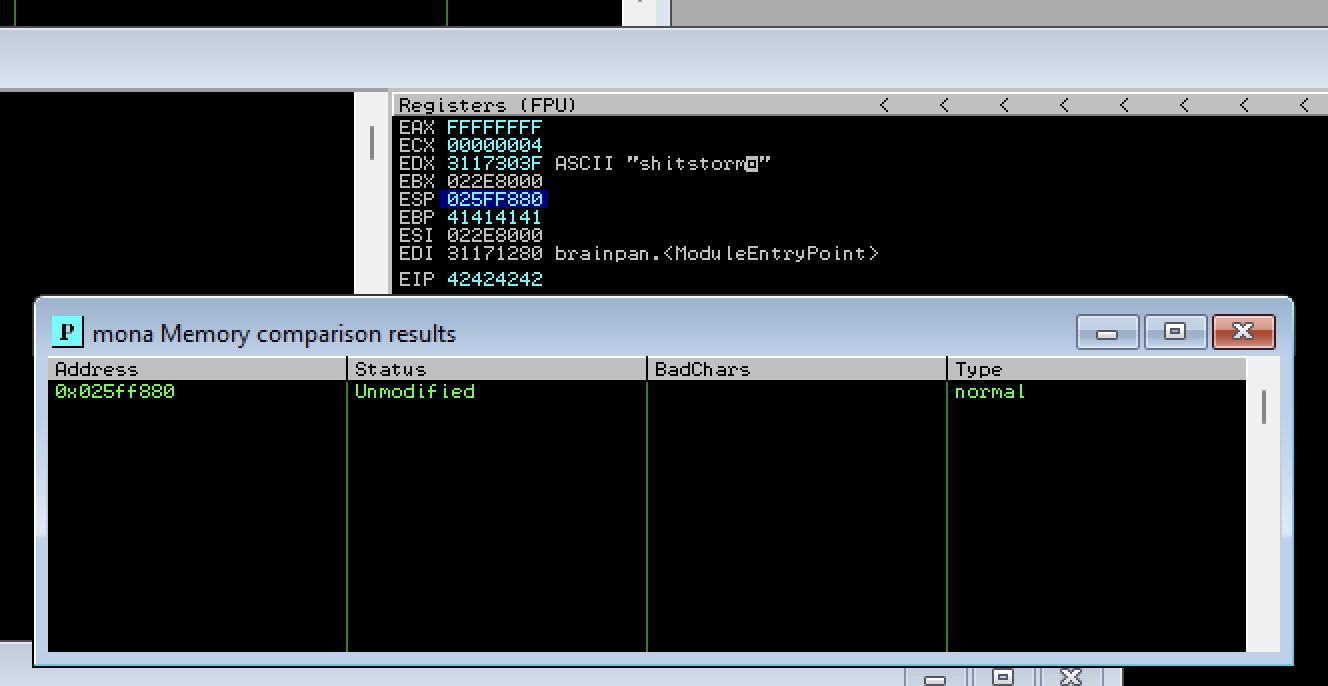The image size is (1328, 686).
Task: Toggle register view via Registers (FPU) title
Action: click(x=488, y=105)
